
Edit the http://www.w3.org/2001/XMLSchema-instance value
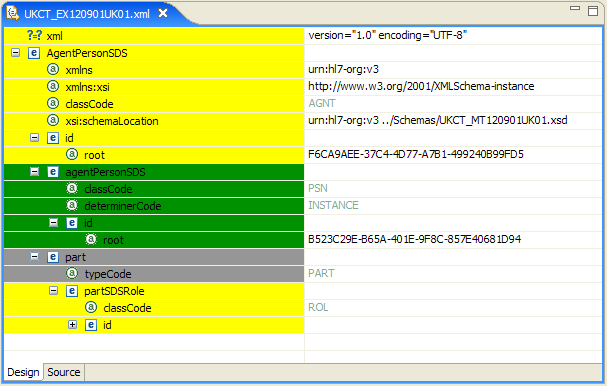point(421,86)
